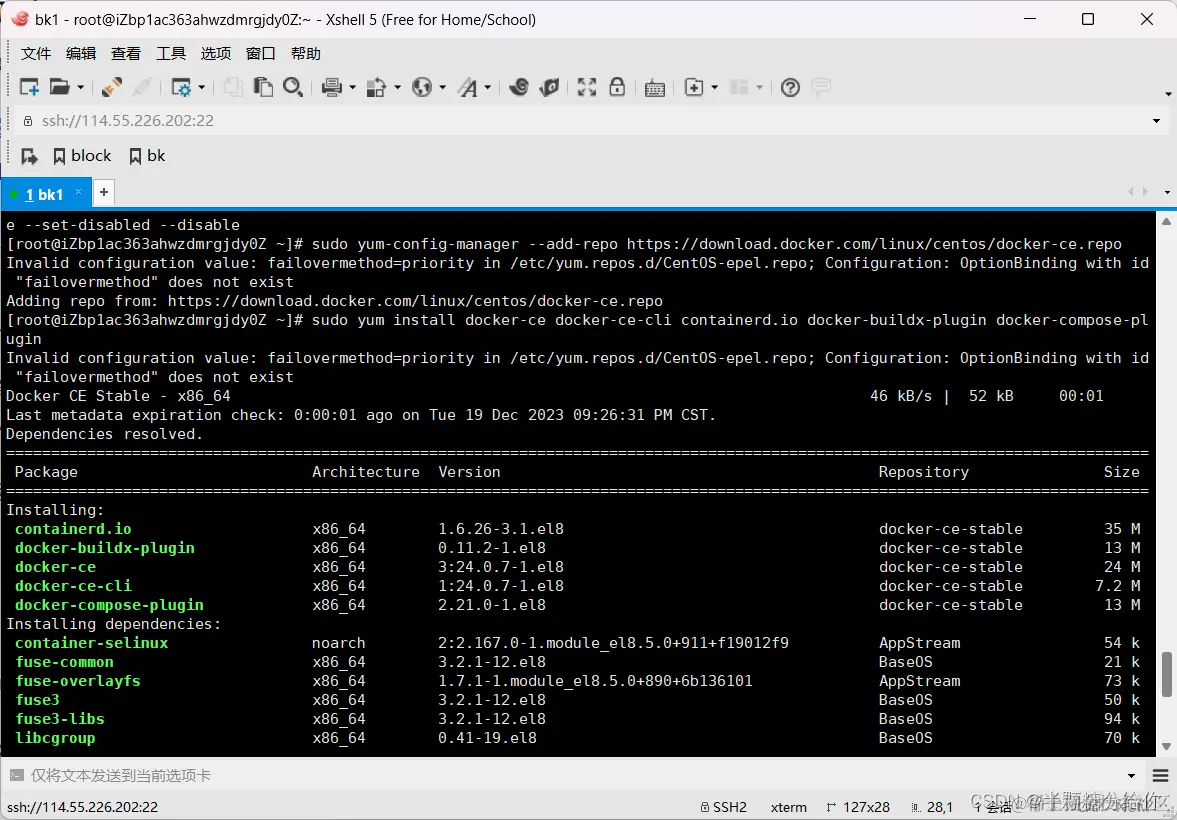Toggle full screen mode icon
1177x820 pixels.
pyautogui.click(x=587, y=87)
